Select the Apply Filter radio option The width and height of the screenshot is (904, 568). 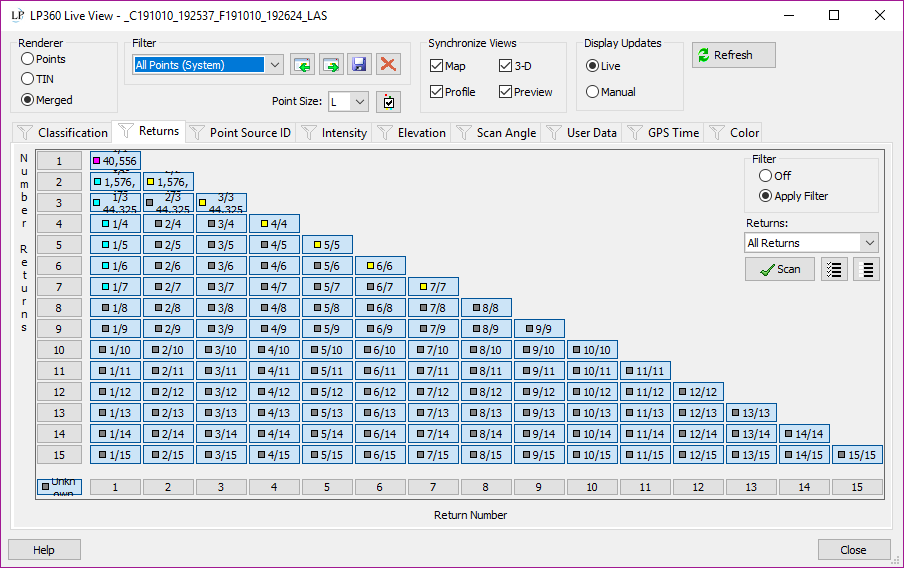tap(793, 196)
